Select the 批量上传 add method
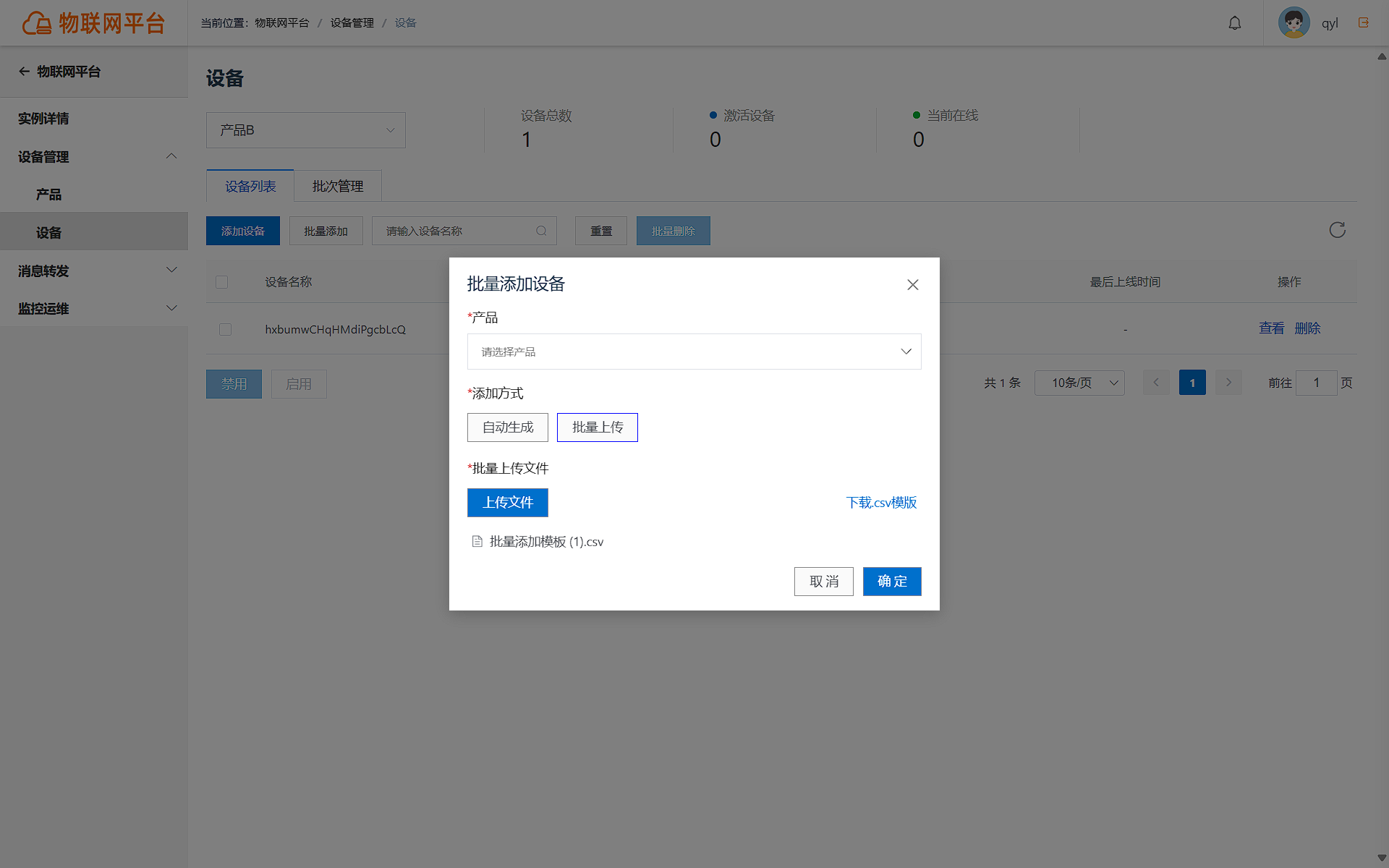Image resolution: width=1389 pixels, height=868 pixels. click(x=598, y=427)
